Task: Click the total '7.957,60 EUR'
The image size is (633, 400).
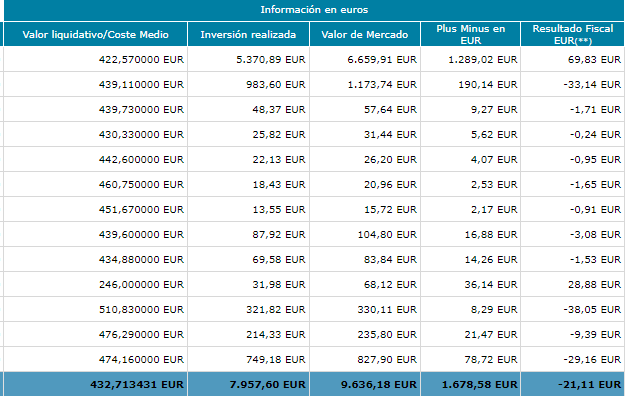Action: [x=248, y=385]
